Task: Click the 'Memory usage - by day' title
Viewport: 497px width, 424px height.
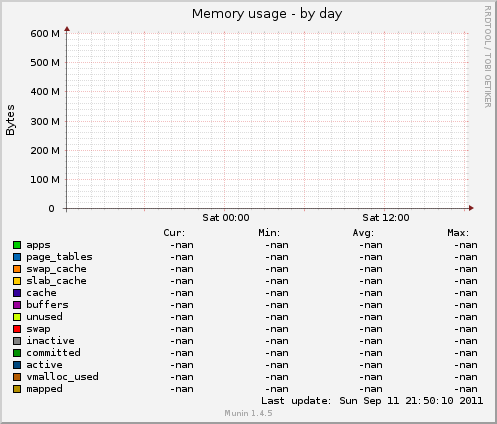Action: (x=267, y=14)
